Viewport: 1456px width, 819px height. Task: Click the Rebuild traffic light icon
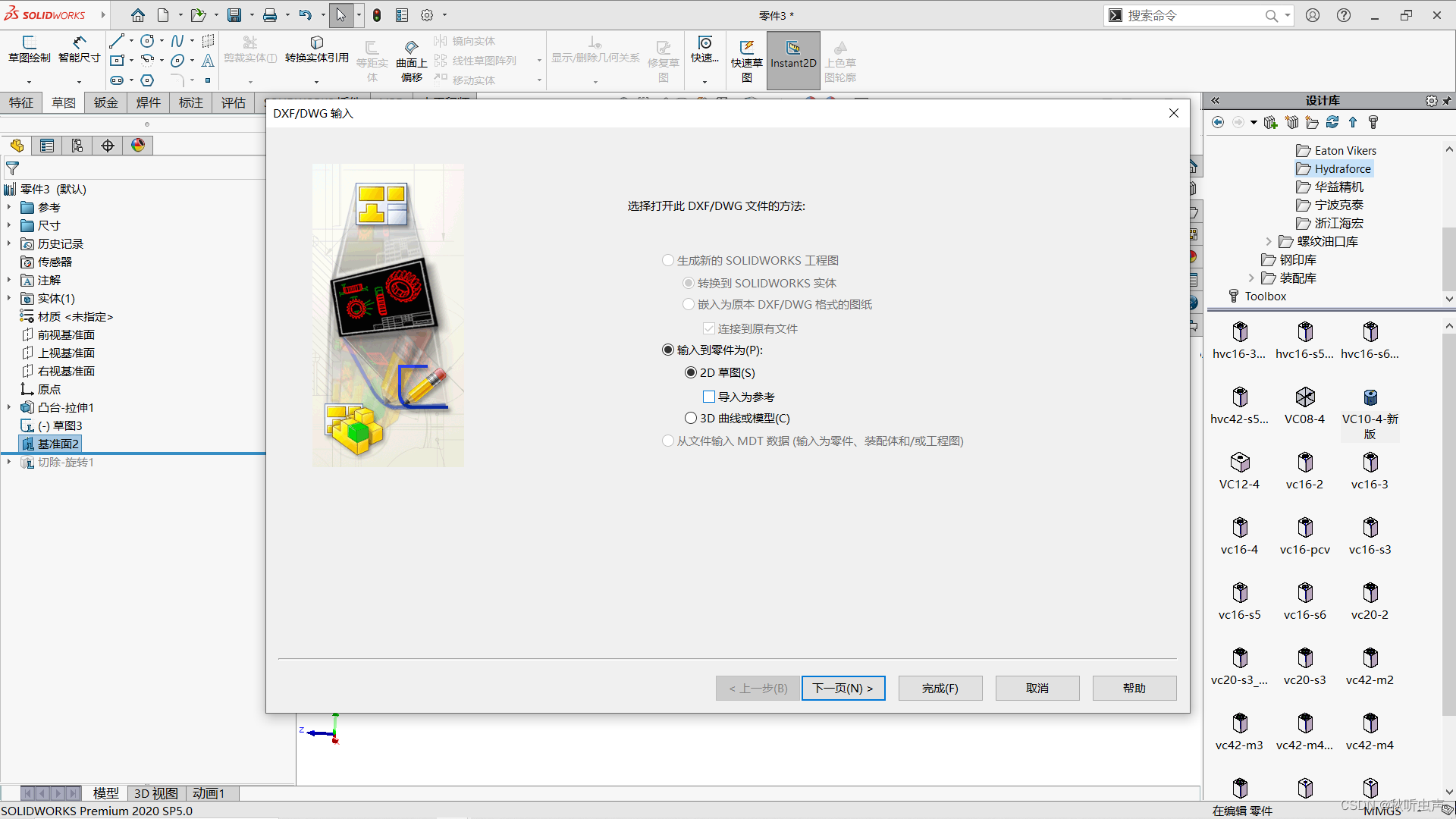click(377, 15)
